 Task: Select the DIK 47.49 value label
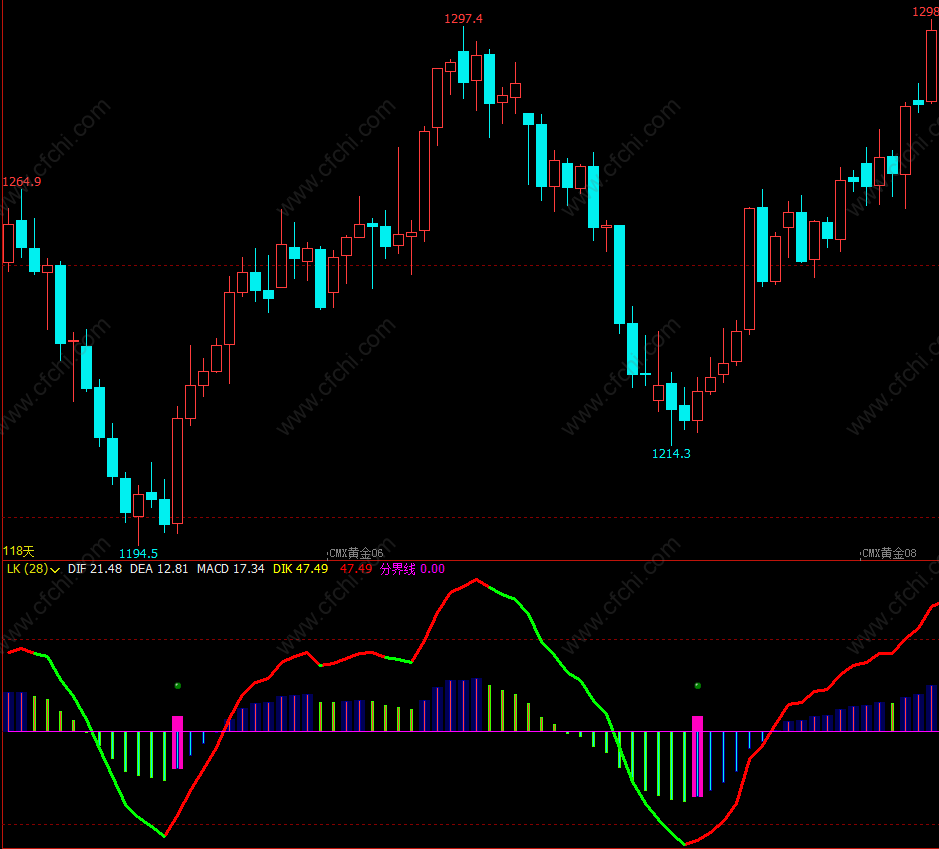[301, 569]
